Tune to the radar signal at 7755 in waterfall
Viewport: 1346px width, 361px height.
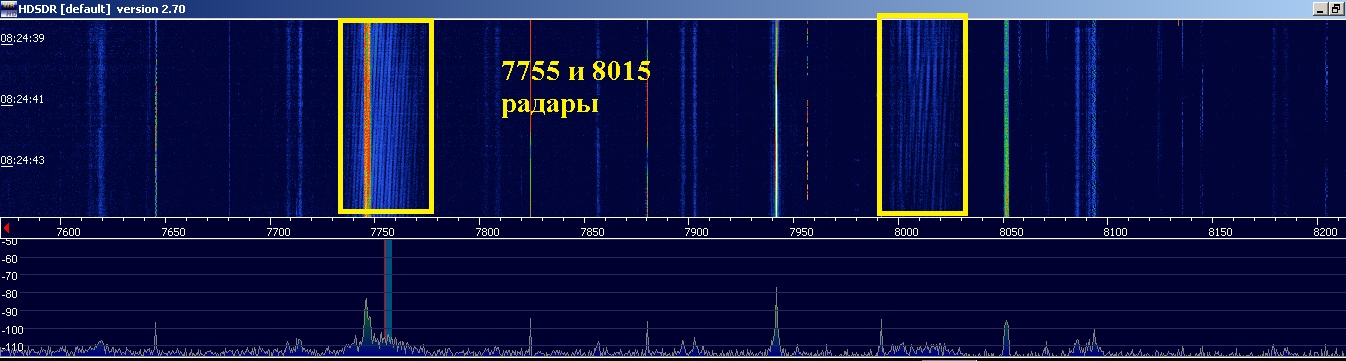[386, 115]
